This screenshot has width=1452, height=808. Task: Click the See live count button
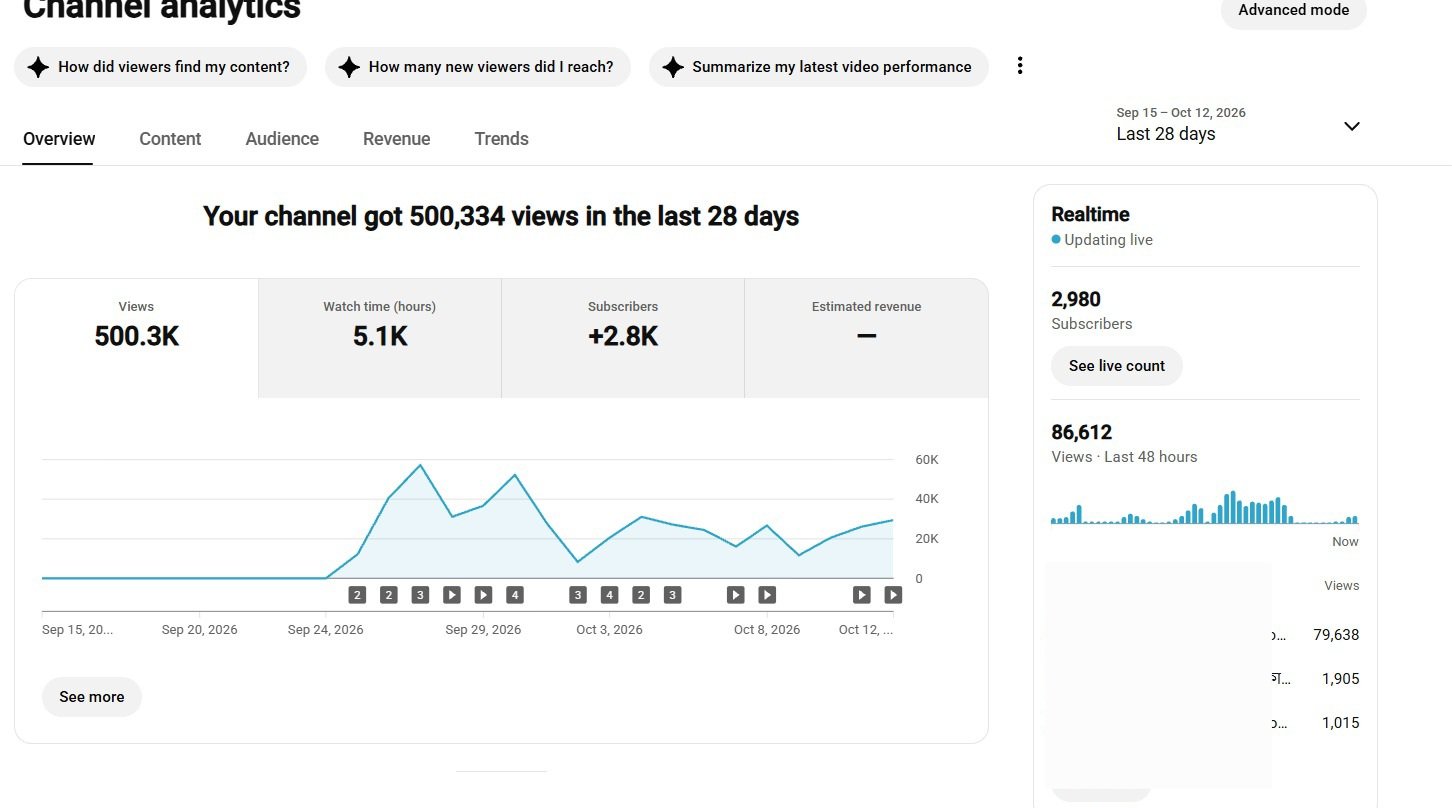click(1116, 366)
